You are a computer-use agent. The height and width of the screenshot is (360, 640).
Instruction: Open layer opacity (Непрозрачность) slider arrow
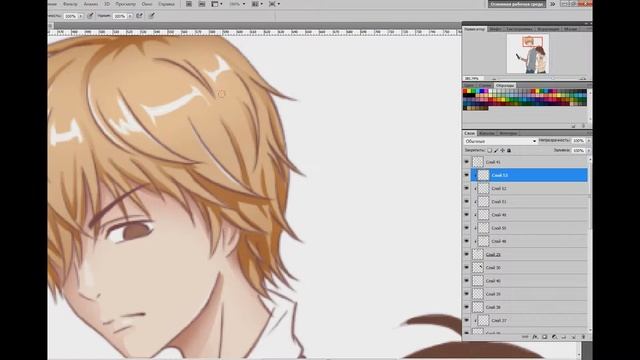click(x=589, y=141)
